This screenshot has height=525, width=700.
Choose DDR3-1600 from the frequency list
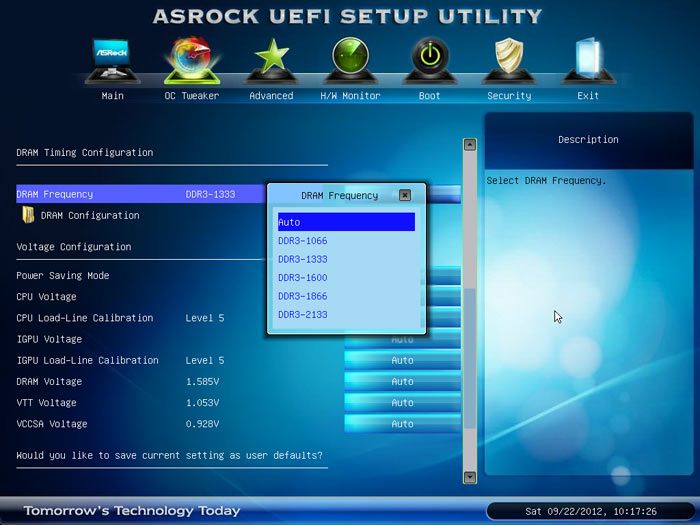click(303, 278)
